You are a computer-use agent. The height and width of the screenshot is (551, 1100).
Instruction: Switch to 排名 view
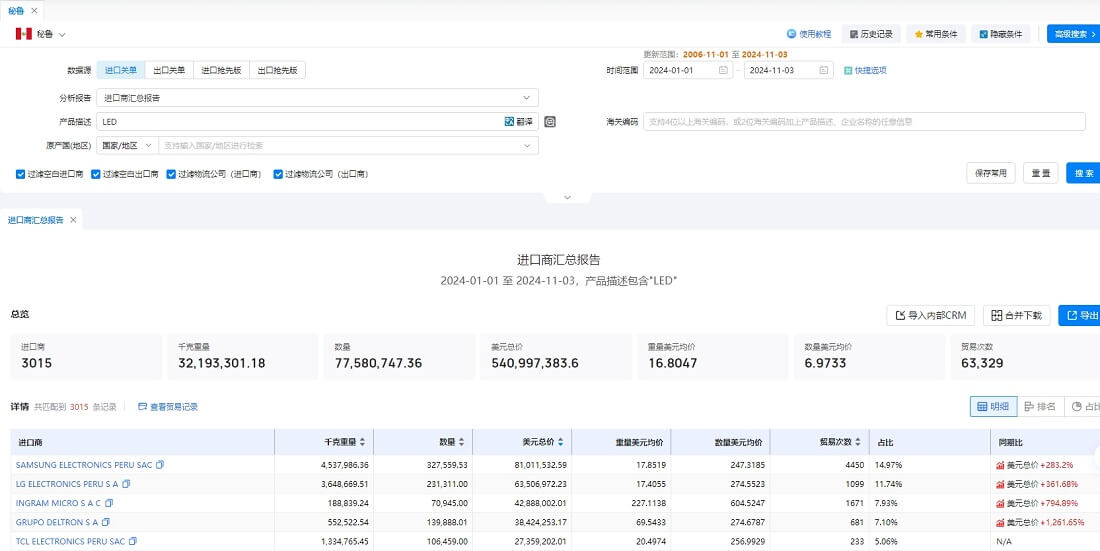tap(1040, 406)
